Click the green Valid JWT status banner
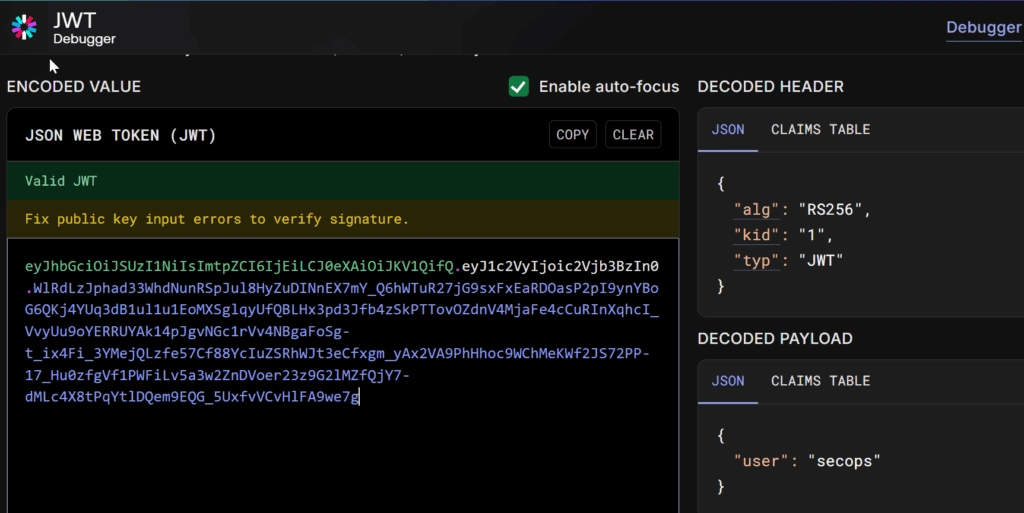 (x=61, y=181)
